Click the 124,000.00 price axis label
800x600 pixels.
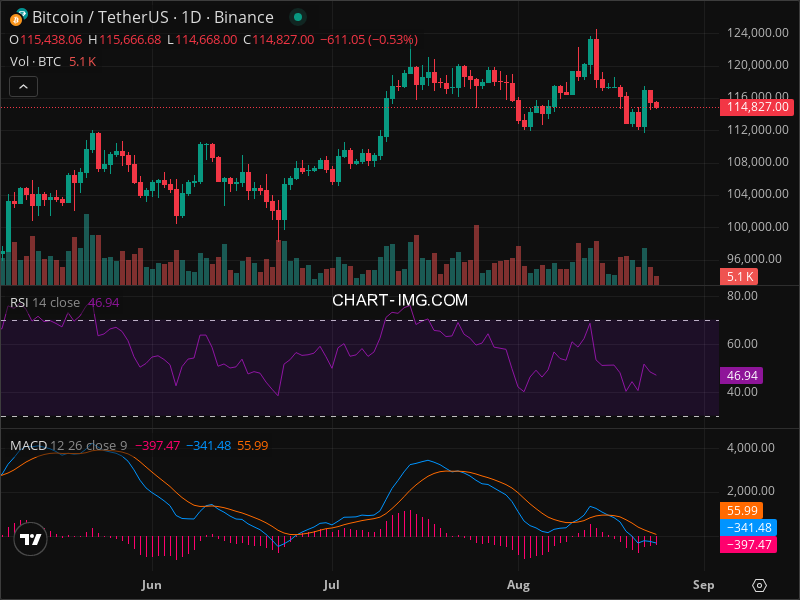pos(757,33)
